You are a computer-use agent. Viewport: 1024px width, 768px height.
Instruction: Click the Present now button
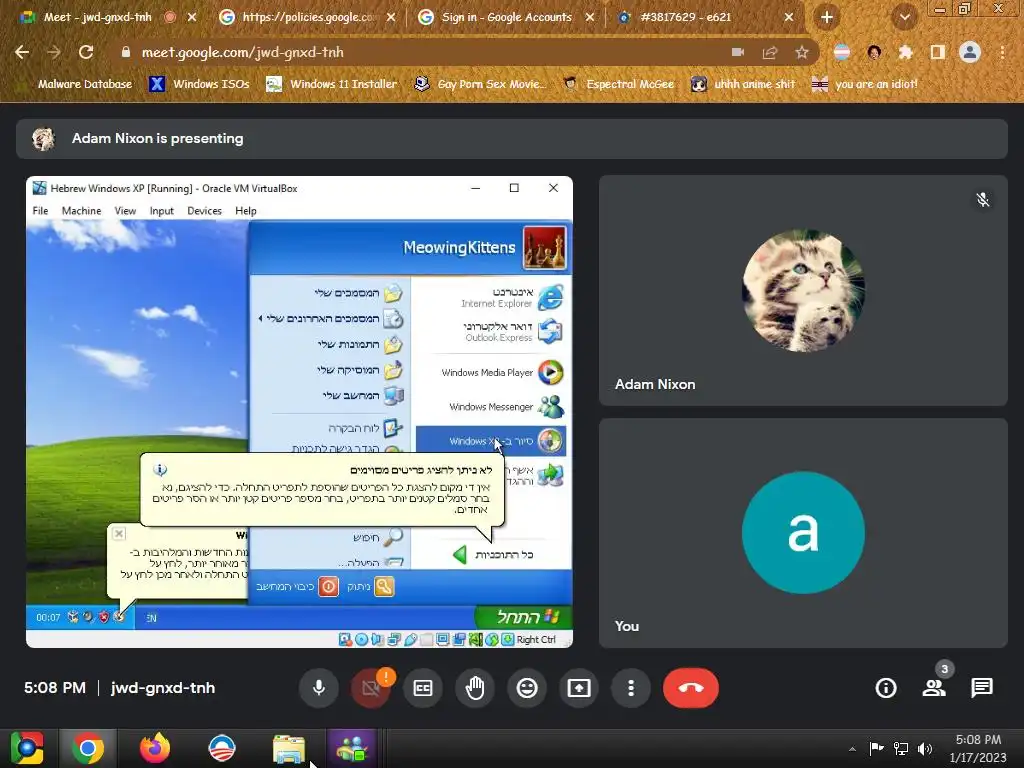click(579, 688)
